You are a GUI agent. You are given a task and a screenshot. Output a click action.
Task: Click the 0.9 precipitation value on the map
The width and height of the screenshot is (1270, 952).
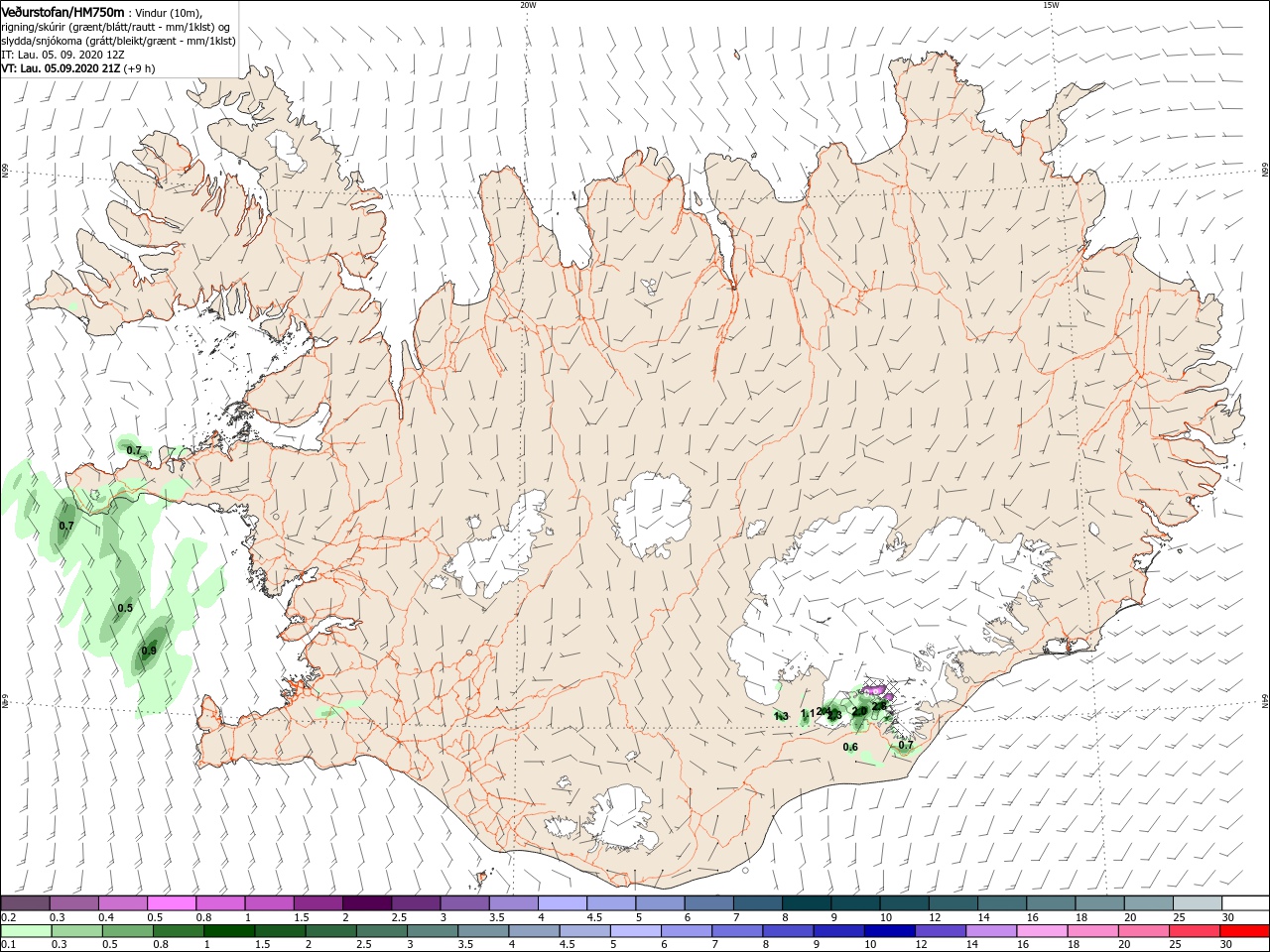[149, 651]
